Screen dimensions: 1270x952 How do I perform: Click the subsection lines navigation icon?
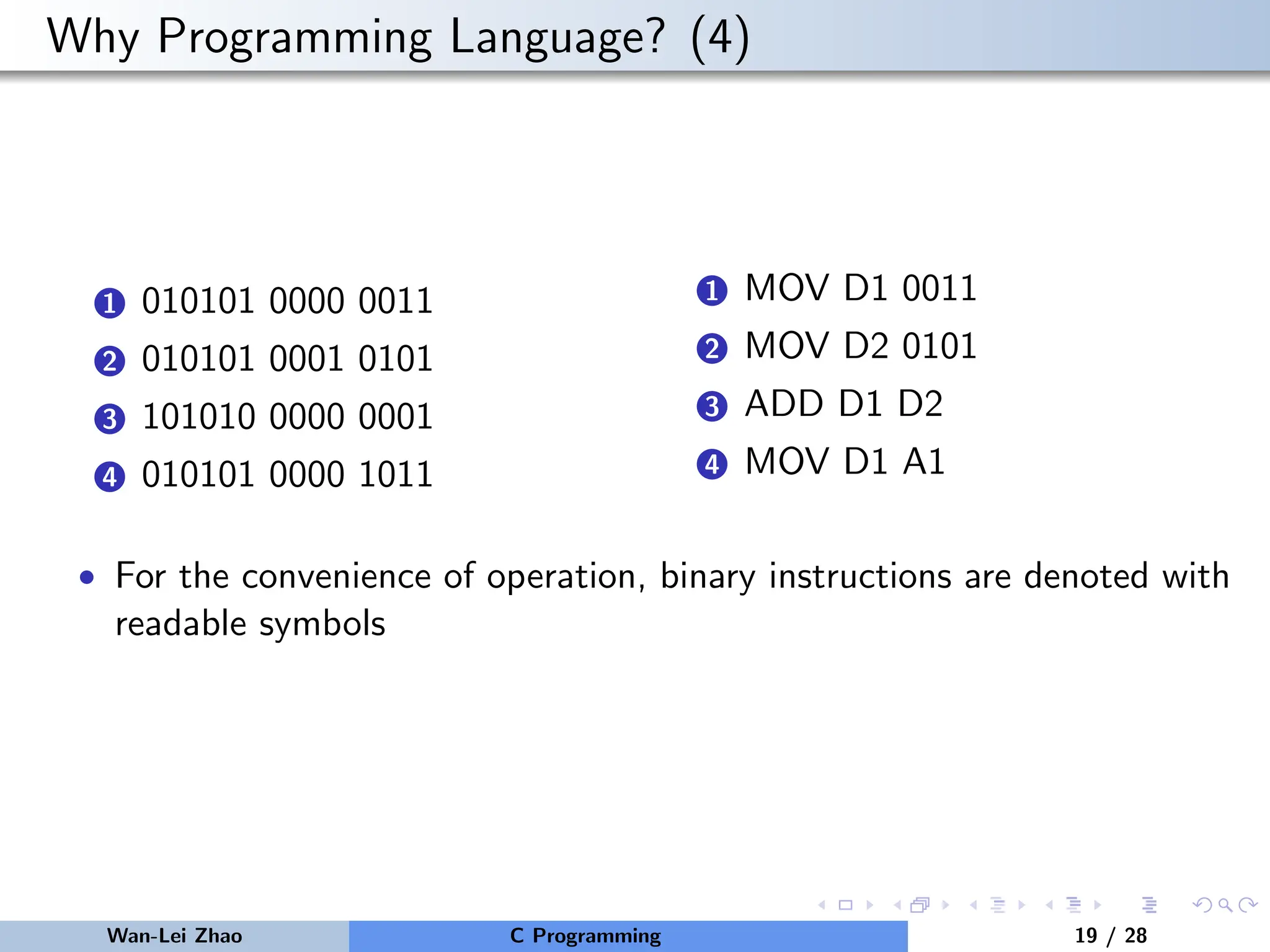tap(998, 905)
